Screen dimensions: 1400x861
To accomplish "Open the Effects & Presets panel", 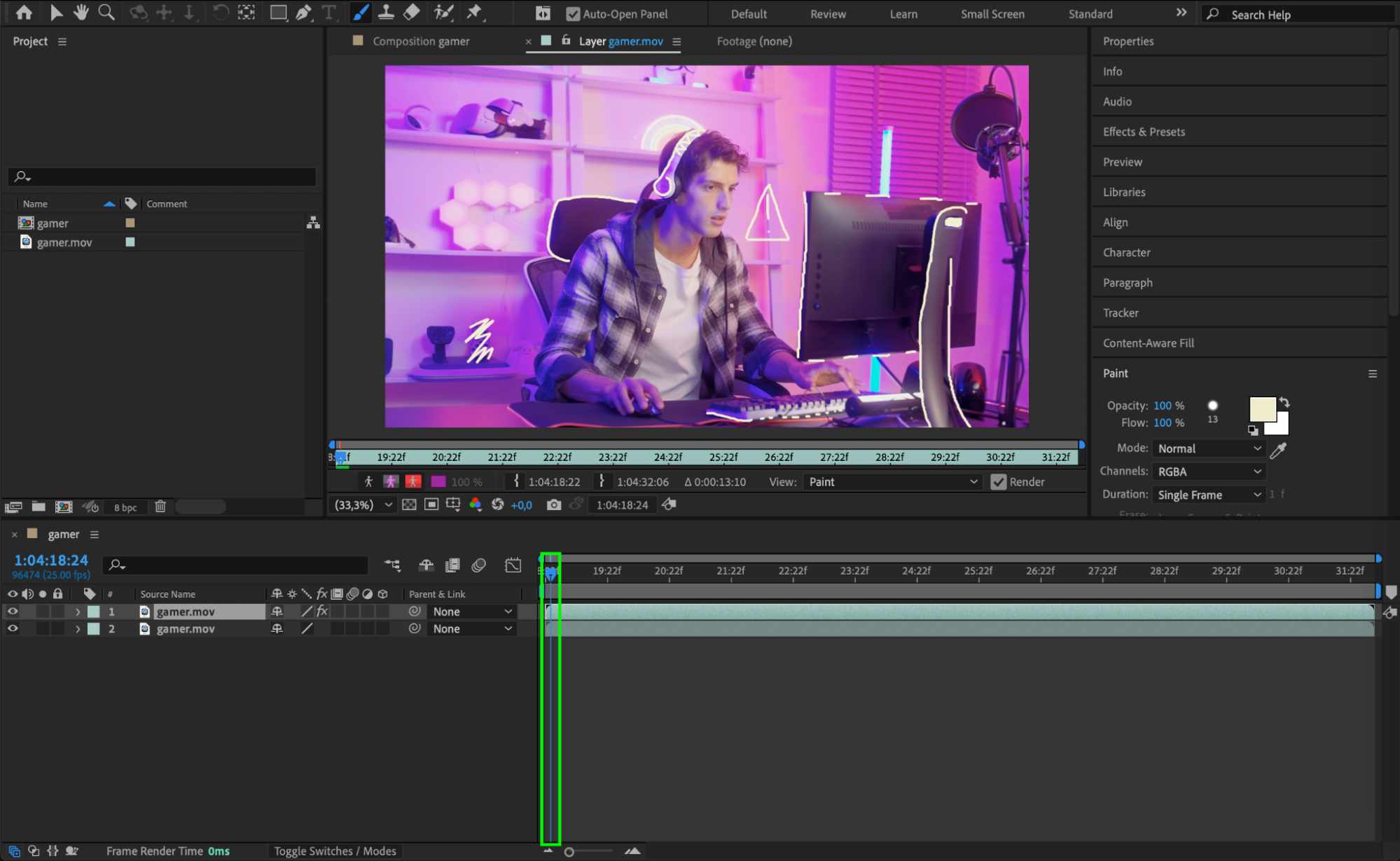I will [x=1144, y=132].
